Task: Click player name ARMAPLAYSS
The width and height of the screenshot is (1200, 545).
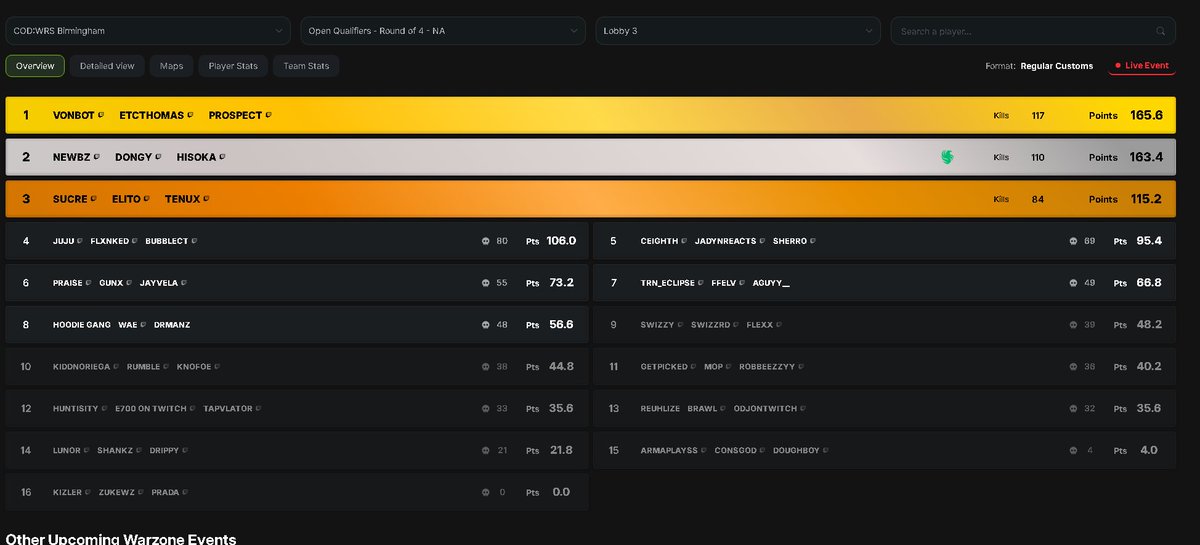Action: (x=671, y=451)
